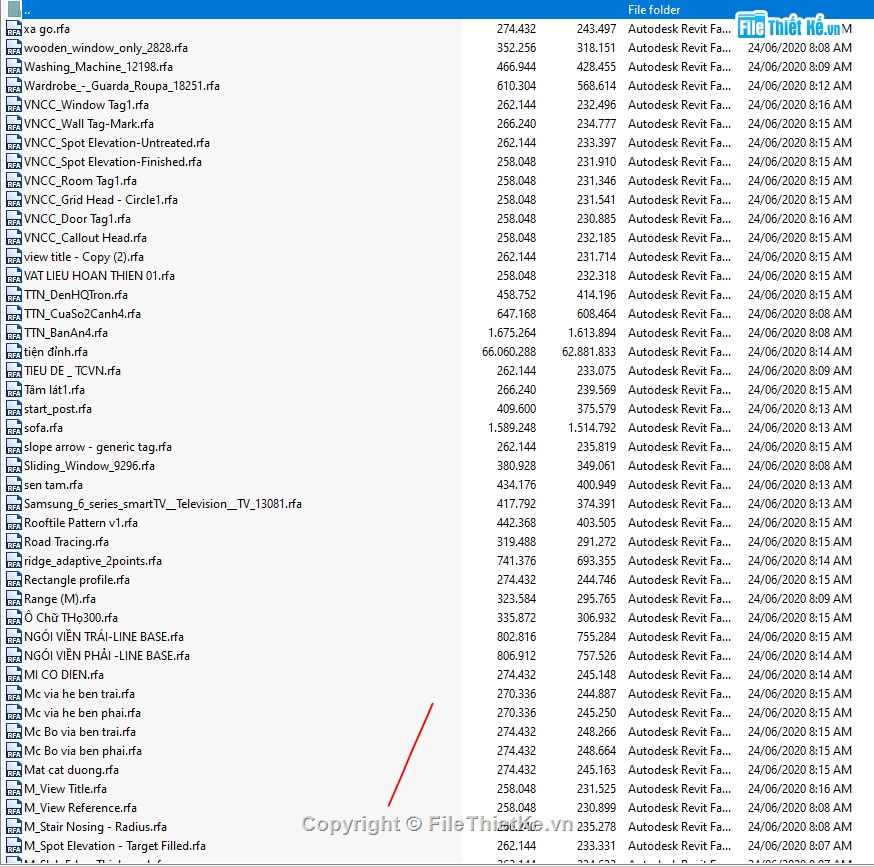Select the TTN_DenHQTron.rfa file icon

[13, 295]
